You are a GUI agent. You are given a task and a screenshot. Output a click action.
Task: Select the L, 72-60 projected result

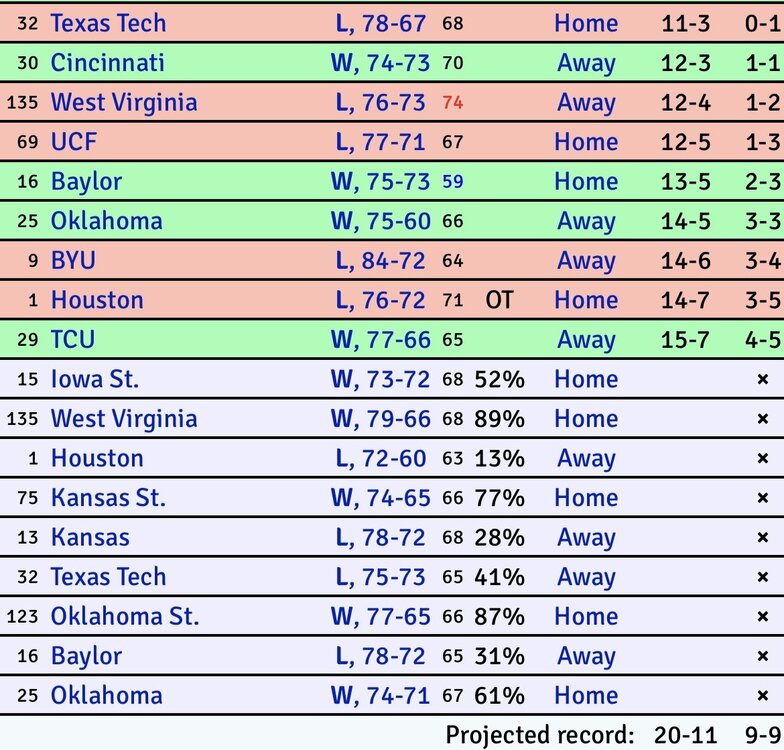(380, 458)
